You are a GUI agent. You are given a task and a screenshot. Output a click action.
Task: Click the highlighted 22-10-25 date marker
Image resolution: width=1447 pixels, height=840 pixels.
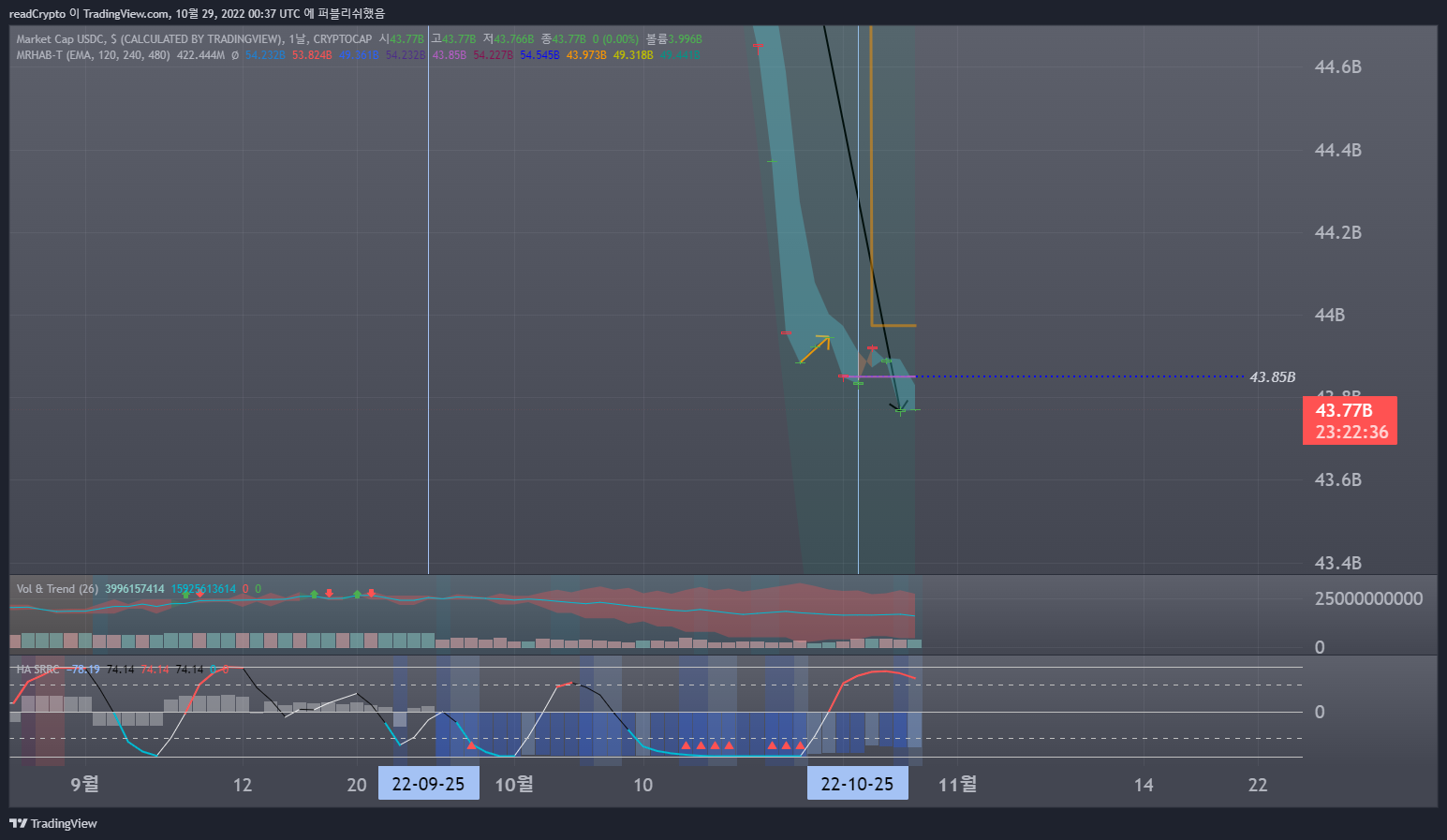tap(857, 784)
